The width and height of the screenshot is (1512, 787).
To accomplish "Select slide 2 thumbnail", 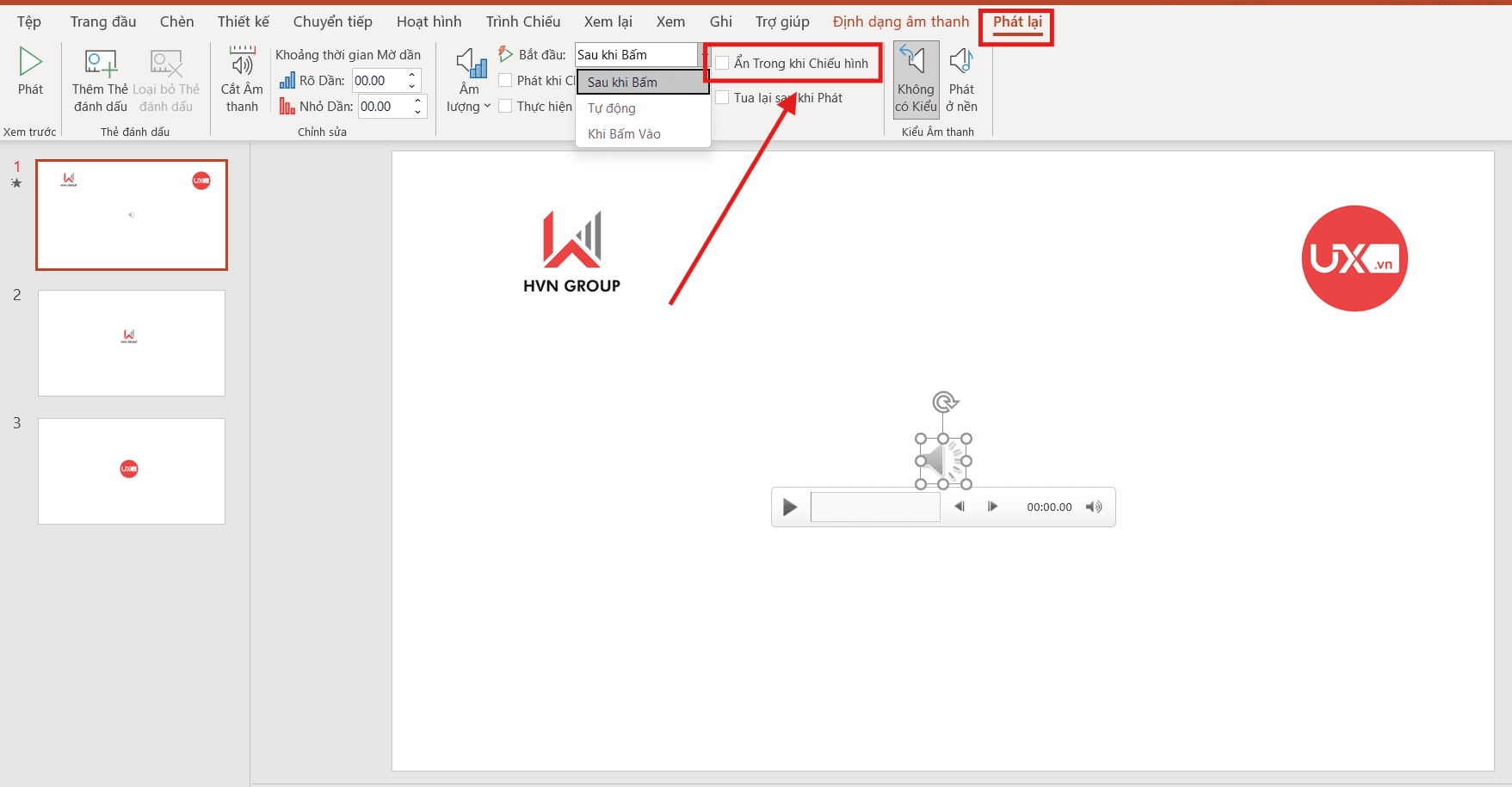I will tap(132, 343).
